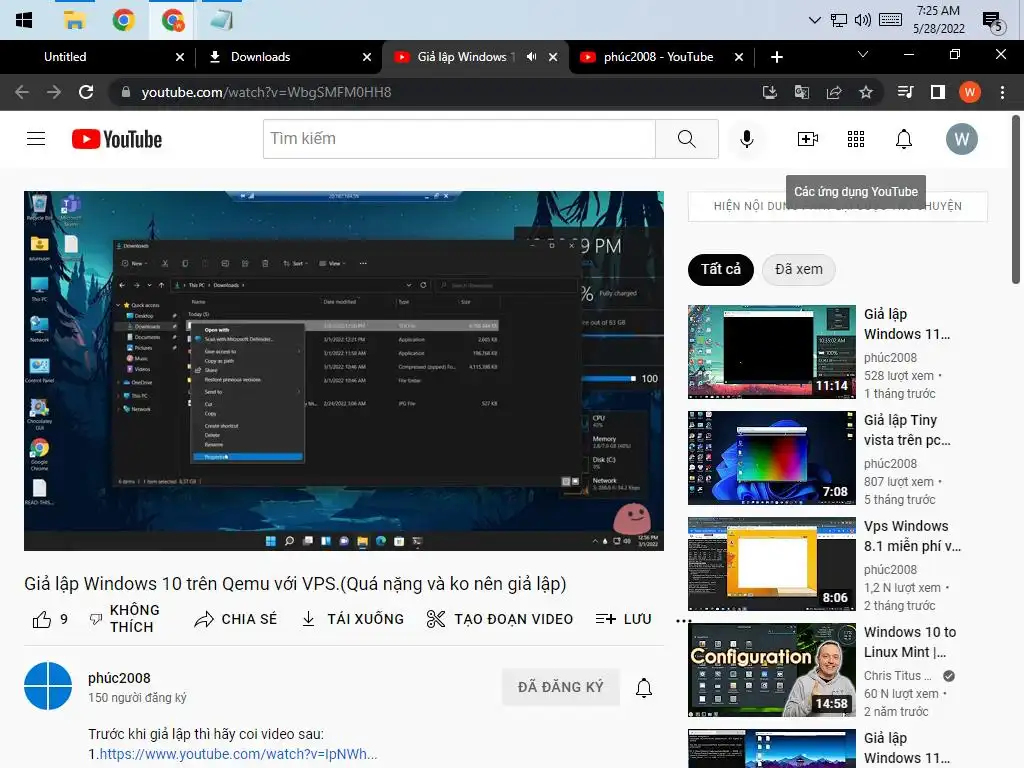The image size is (1024, 768).
Task: Open the phúc2008 channel avatar
Action: tap(48, 686)
